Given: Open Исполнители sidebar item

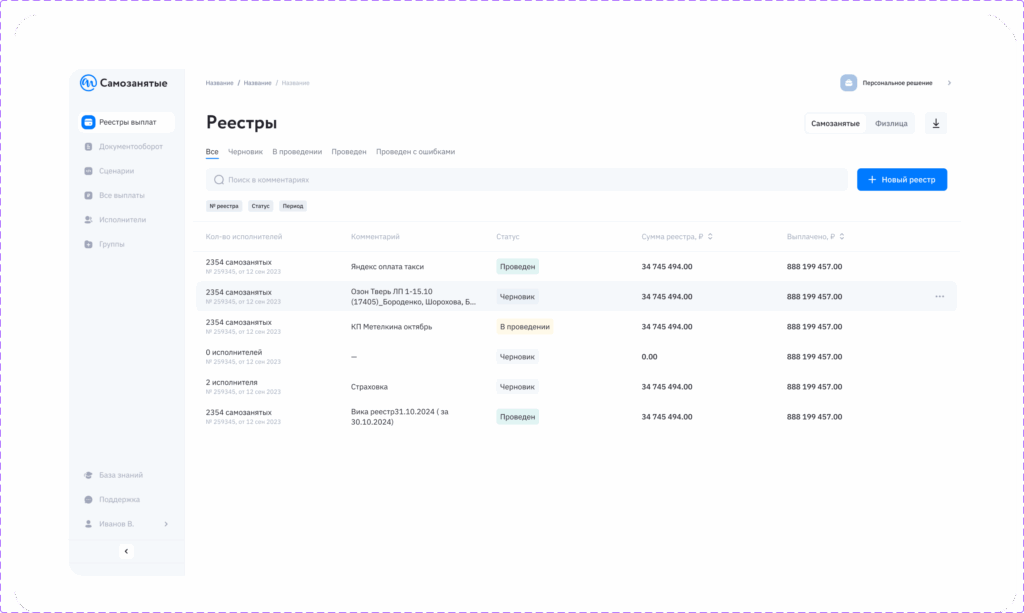Looking at the screenshot, I should pos(122,219).
